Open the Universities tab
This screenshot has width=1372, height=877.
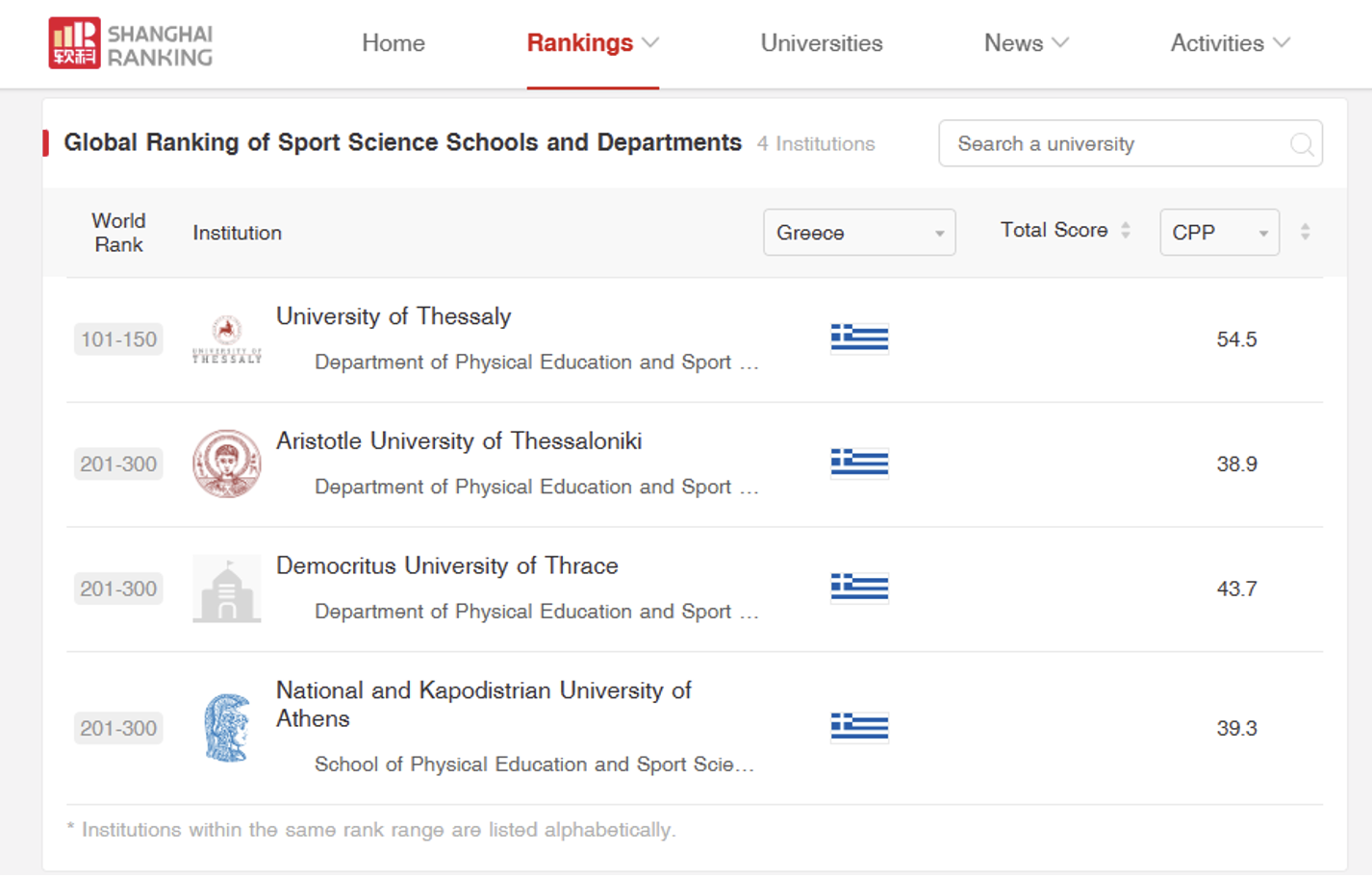(822, 43)
